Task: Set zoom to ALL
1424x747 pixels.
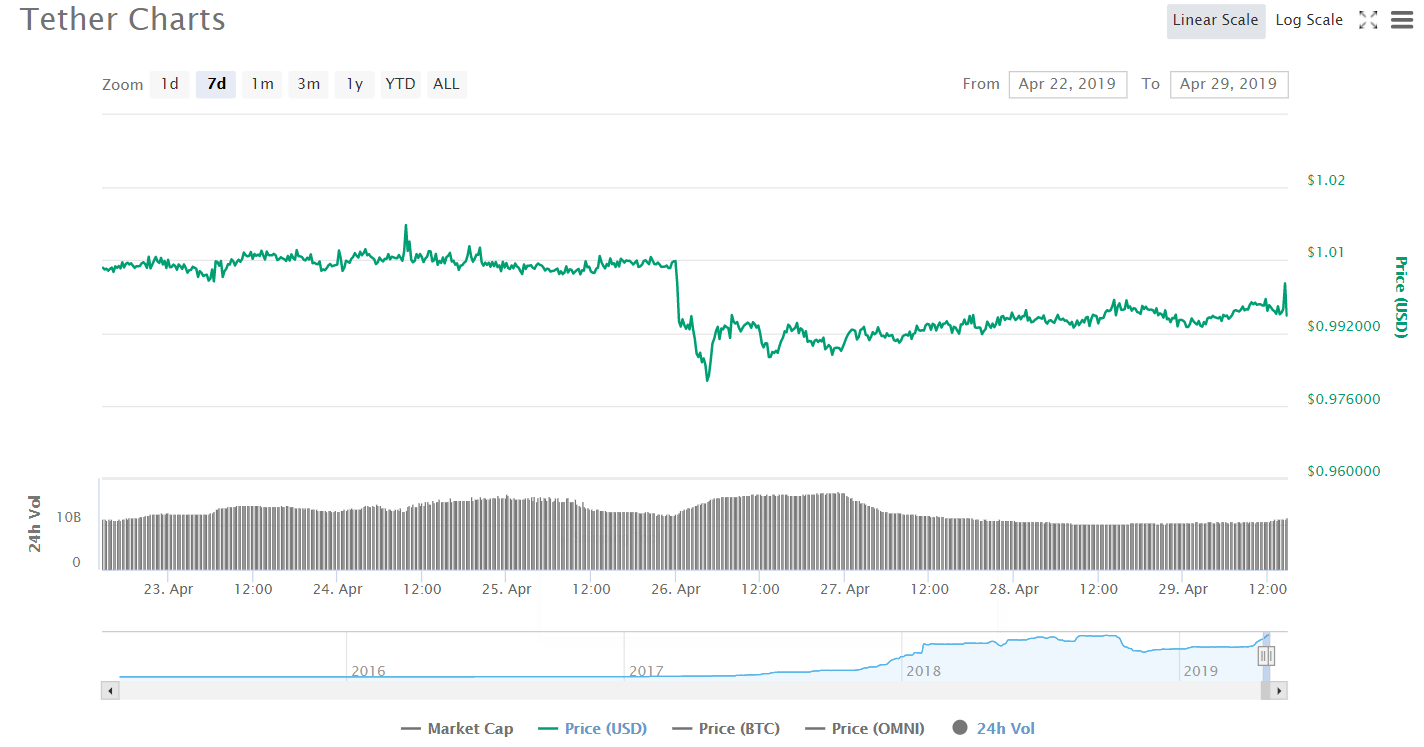Action: click(x=446, y=84)
